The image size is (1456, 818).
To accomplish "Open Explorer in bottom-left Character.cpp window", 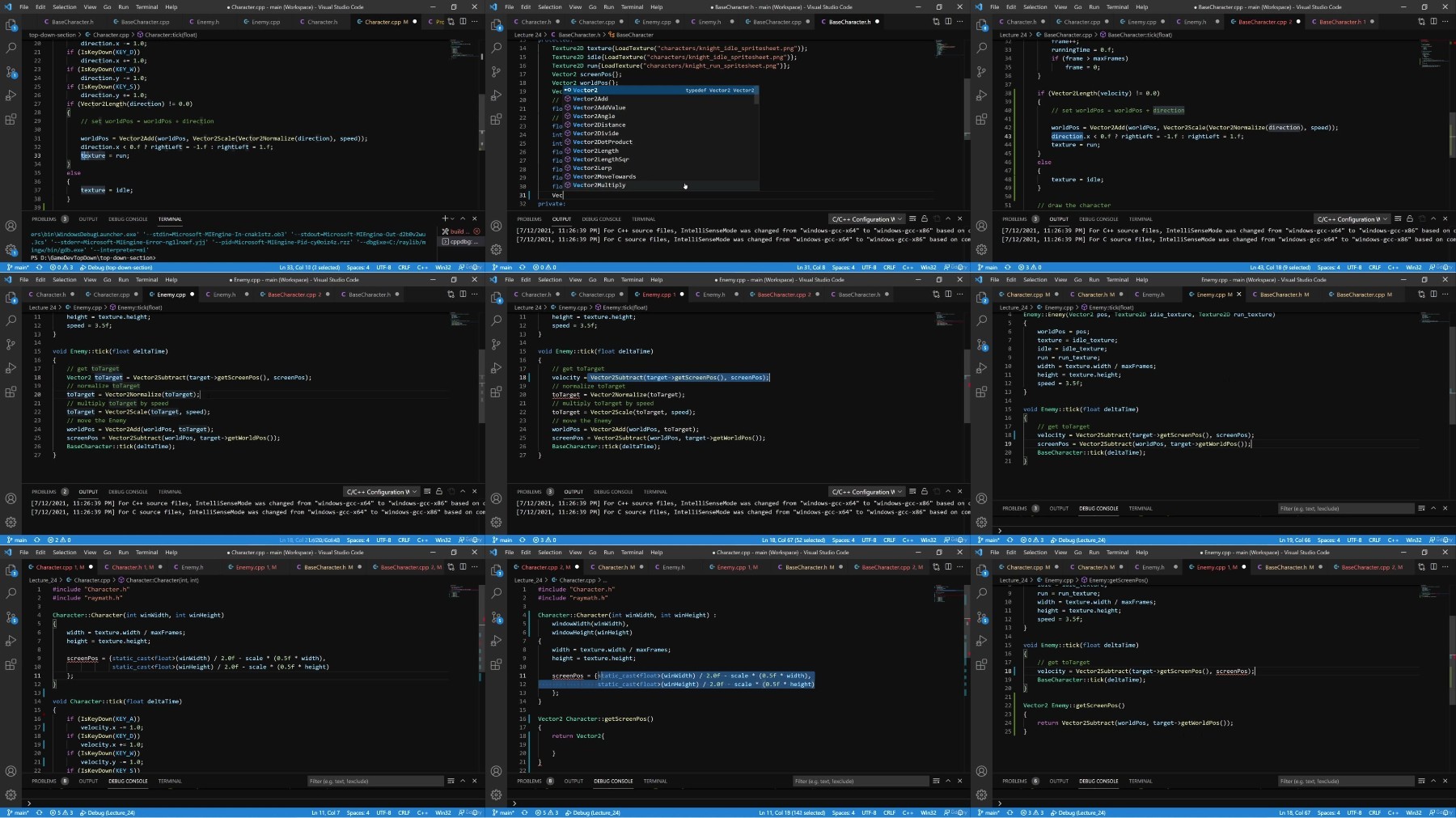I will (11, 570).
